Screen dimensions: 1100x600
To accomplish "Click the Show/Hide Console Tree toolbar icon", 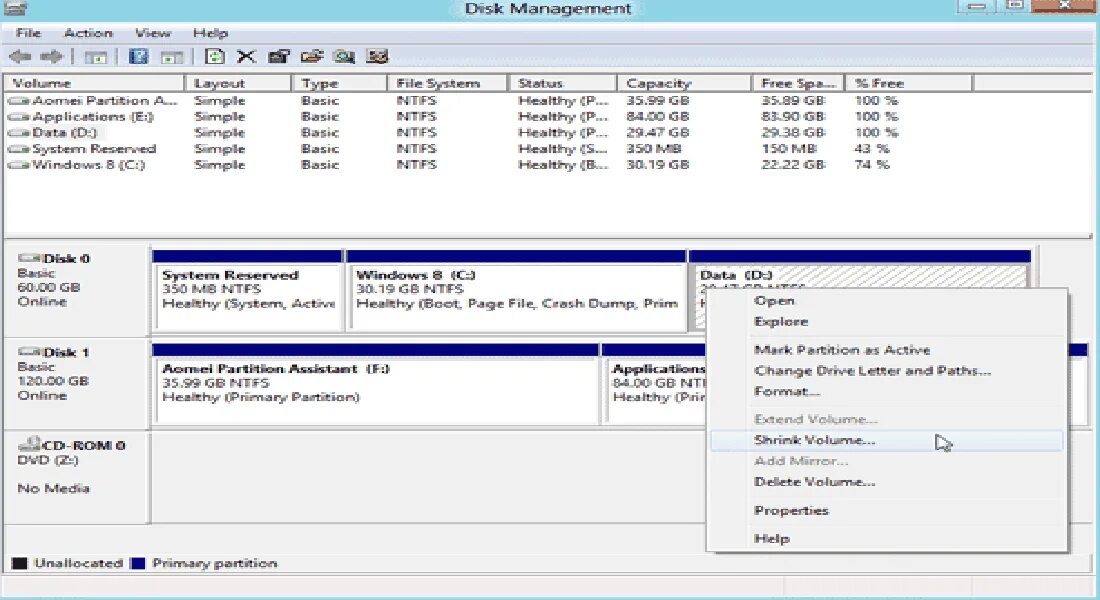I will pos(95,57).
